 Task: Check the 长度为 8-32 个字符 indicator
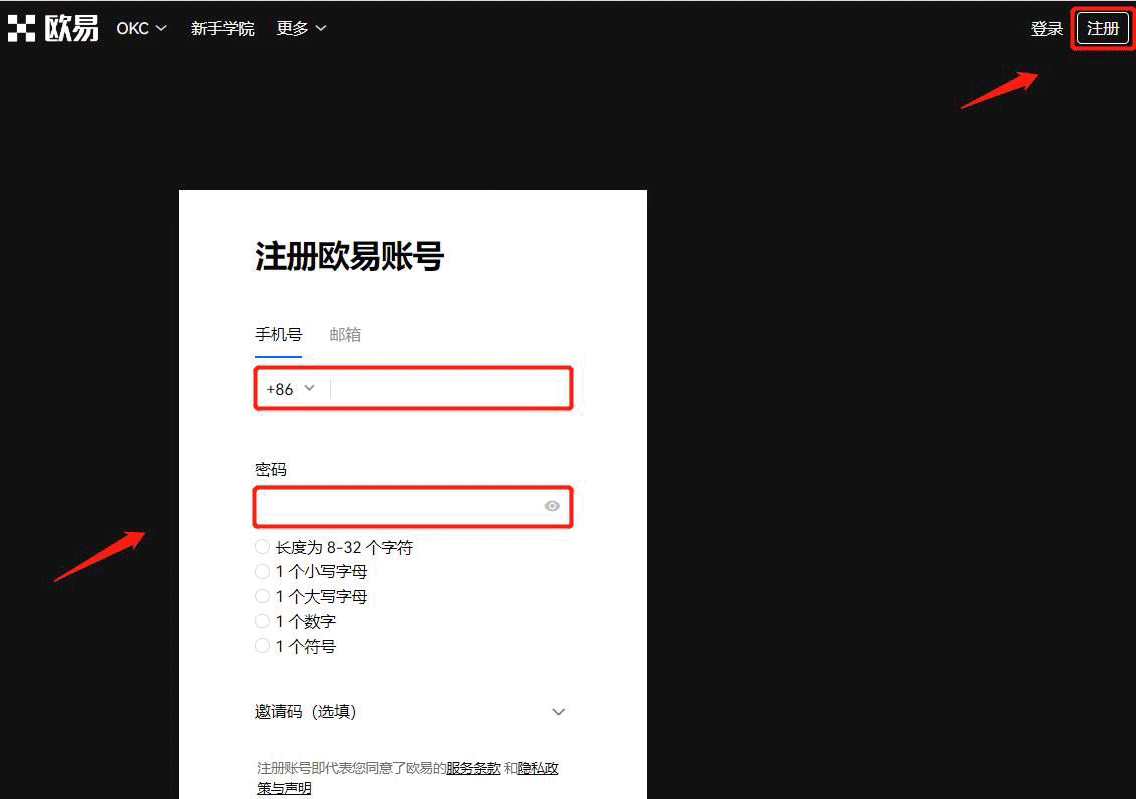tap(261, 547)
